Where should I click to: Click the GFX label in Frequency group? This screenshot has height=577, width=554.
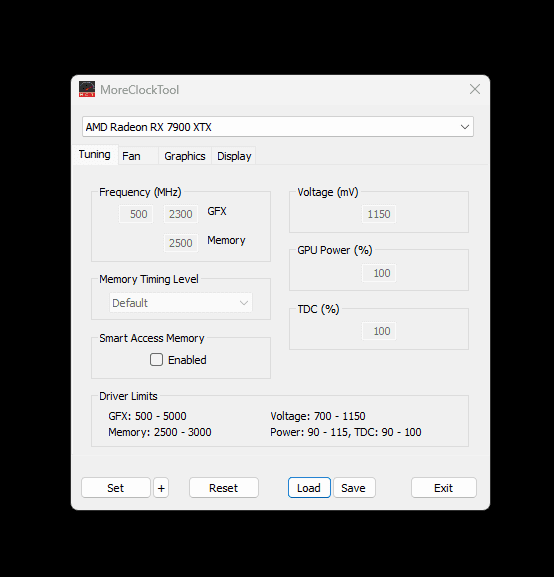point(217,211)
